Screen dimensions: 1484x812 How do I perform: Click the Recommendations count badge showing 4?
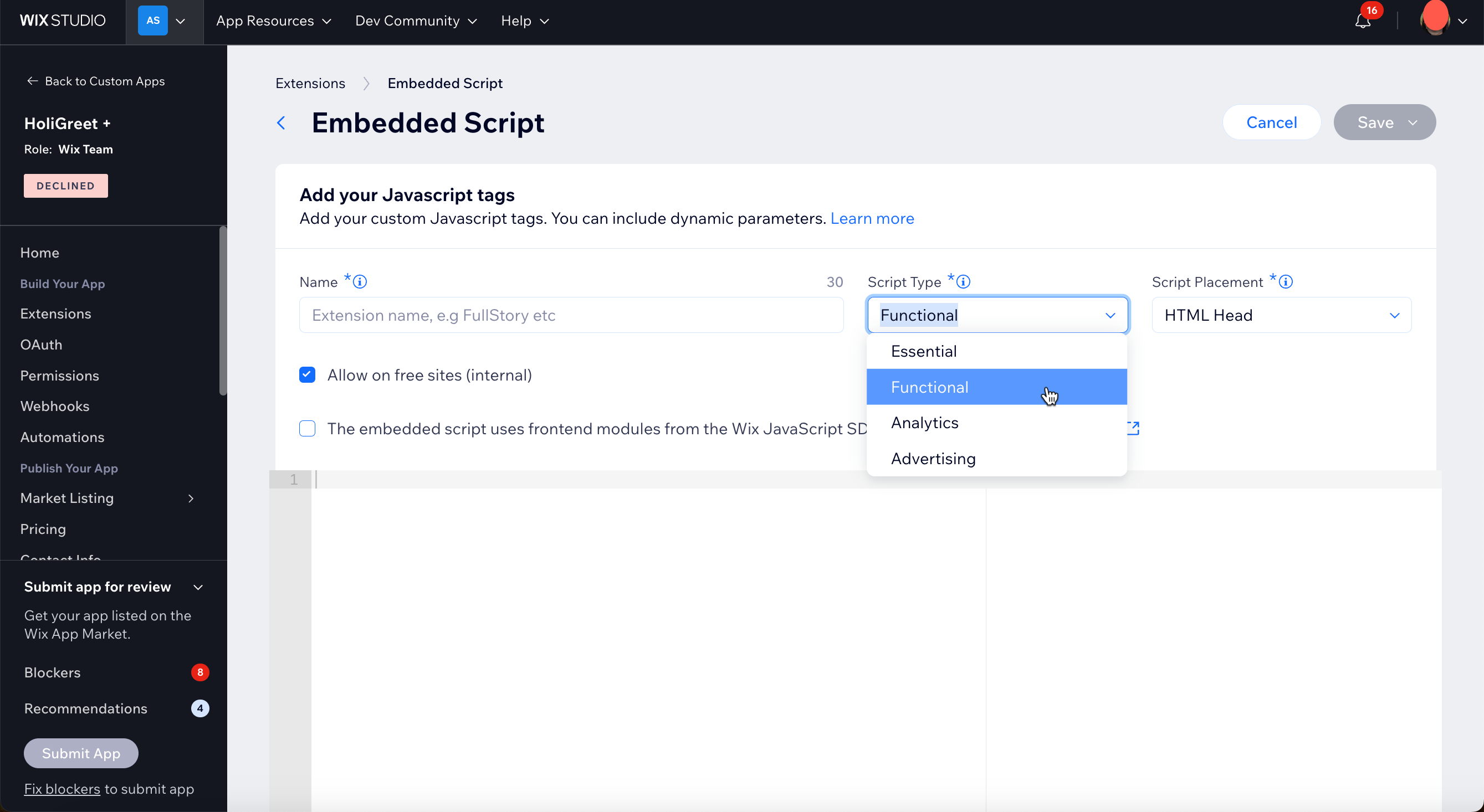click(x=200, y=708)
